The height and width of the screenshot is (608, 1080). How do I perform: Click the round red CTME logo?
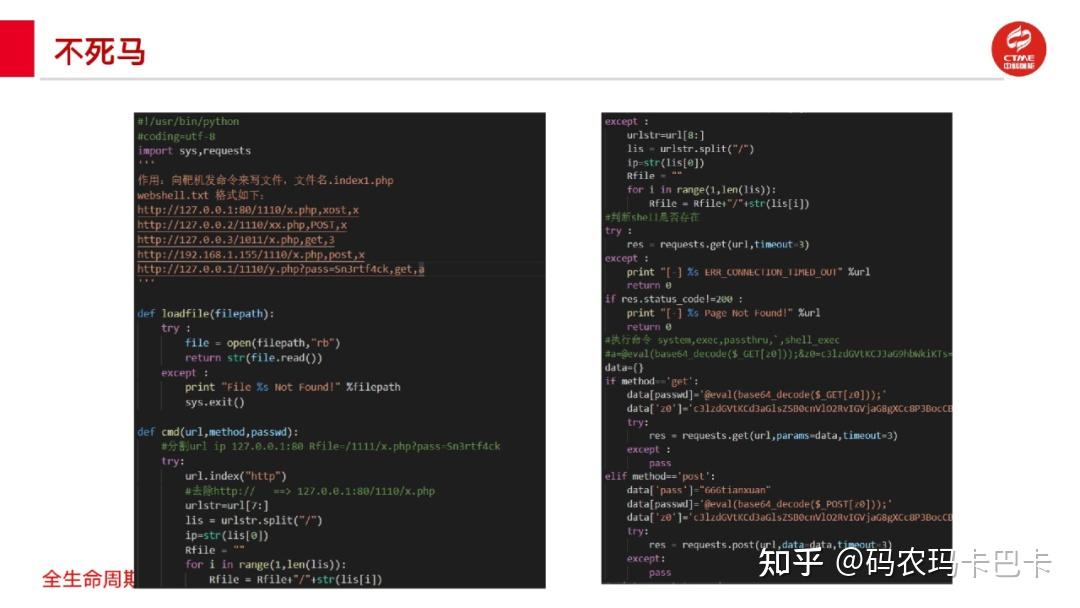click(1018, 49)
